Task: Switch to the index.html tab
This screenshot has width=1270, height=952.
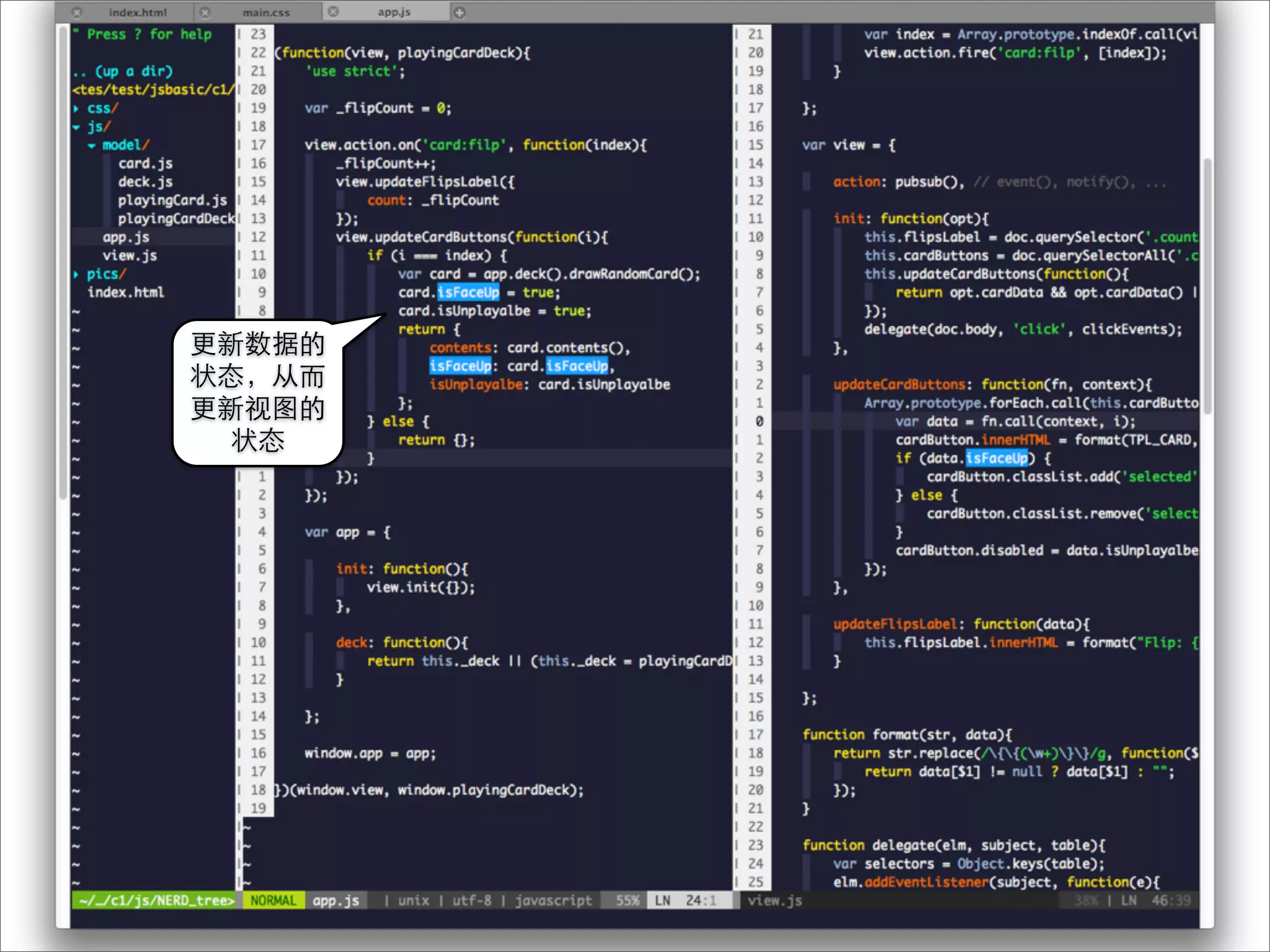Action: (138, 12)
